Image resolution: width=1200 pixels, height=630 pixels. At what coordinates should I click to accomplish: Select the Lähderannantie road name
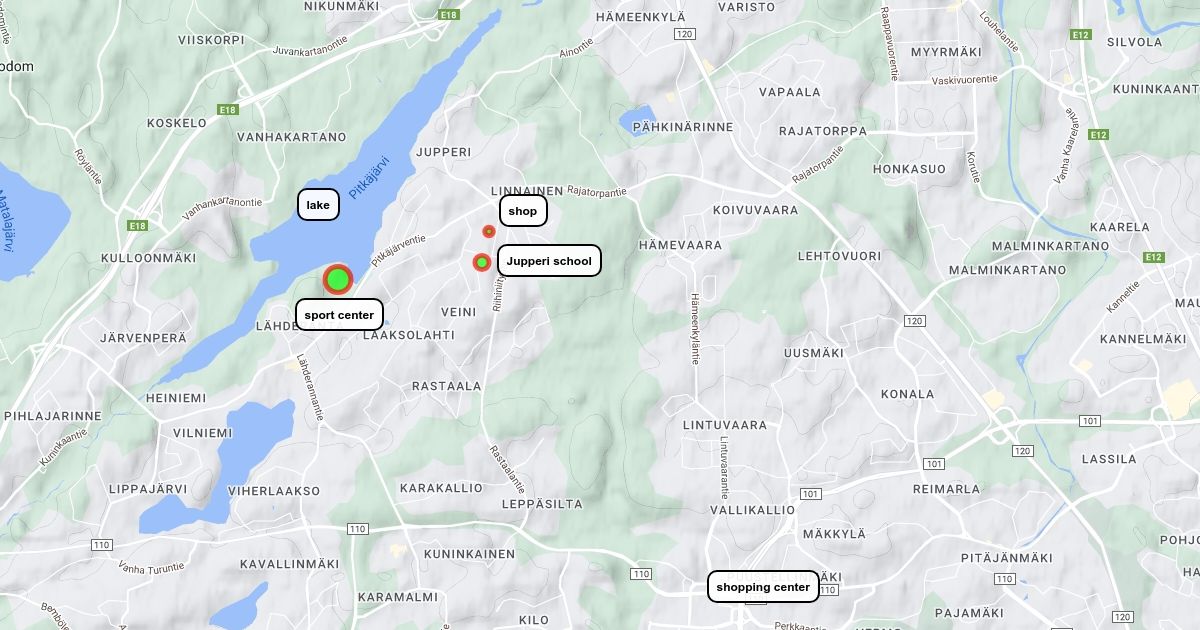tap(310, 387)
